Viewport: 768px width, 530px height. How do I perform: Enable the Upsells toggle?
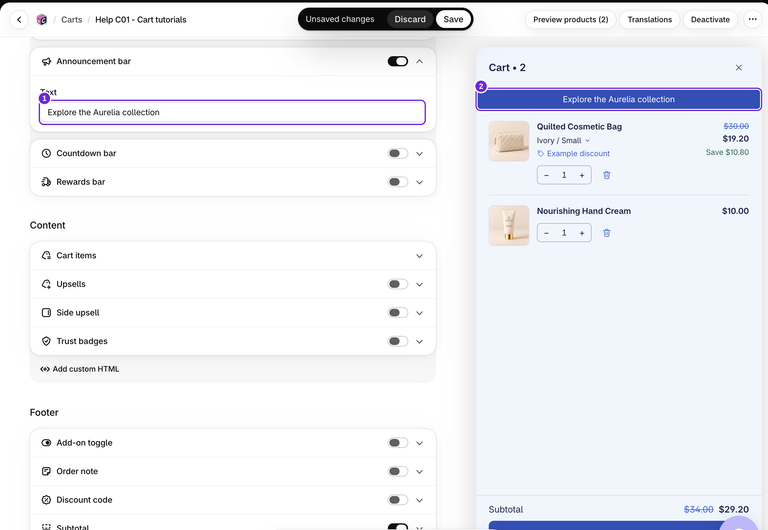coord(398,284)
